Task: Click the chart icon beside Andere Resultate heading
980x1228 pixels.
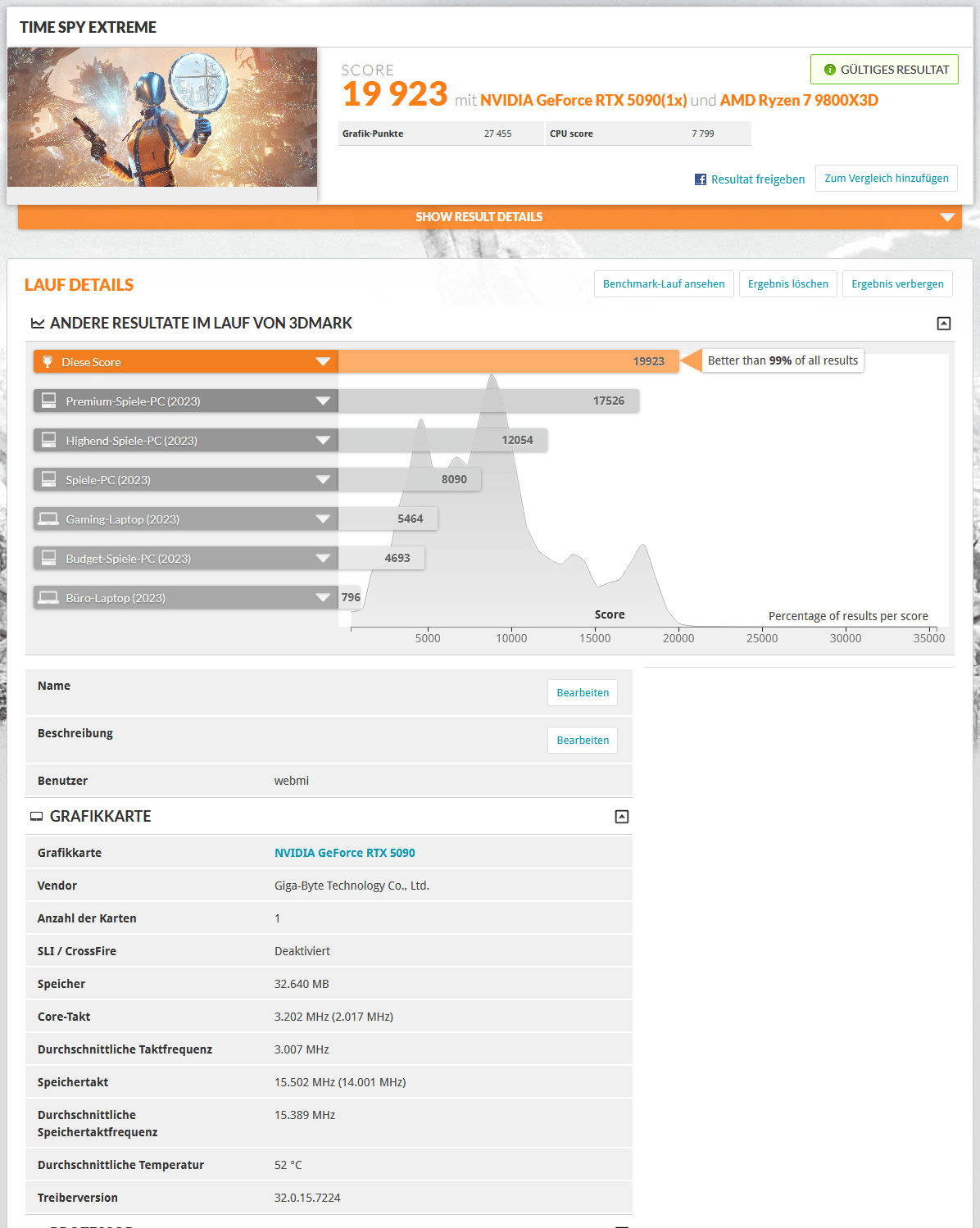Action: pos(38,324)
